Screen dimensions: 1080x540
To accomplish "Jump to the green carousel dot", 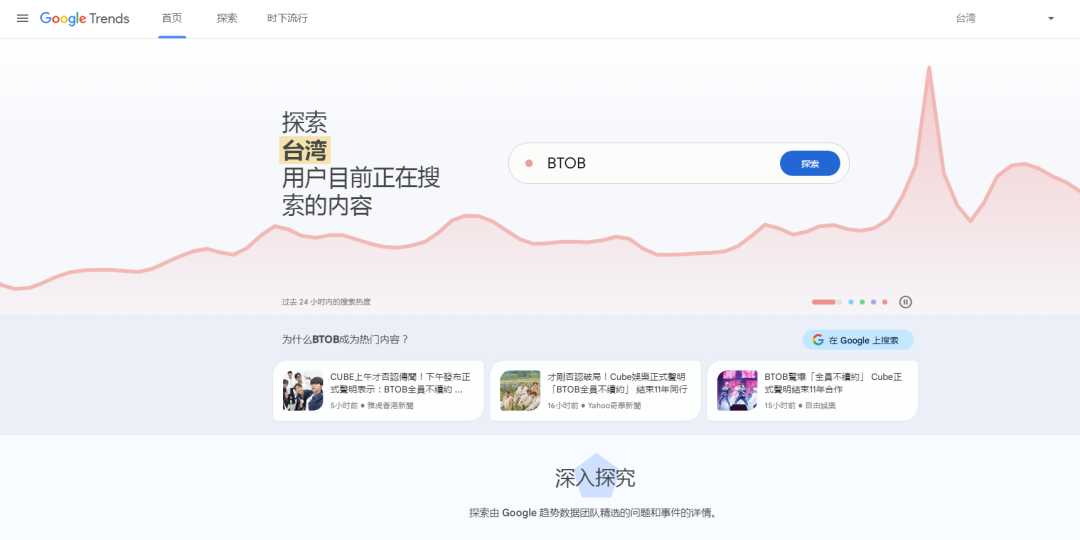I will point(862,302).
